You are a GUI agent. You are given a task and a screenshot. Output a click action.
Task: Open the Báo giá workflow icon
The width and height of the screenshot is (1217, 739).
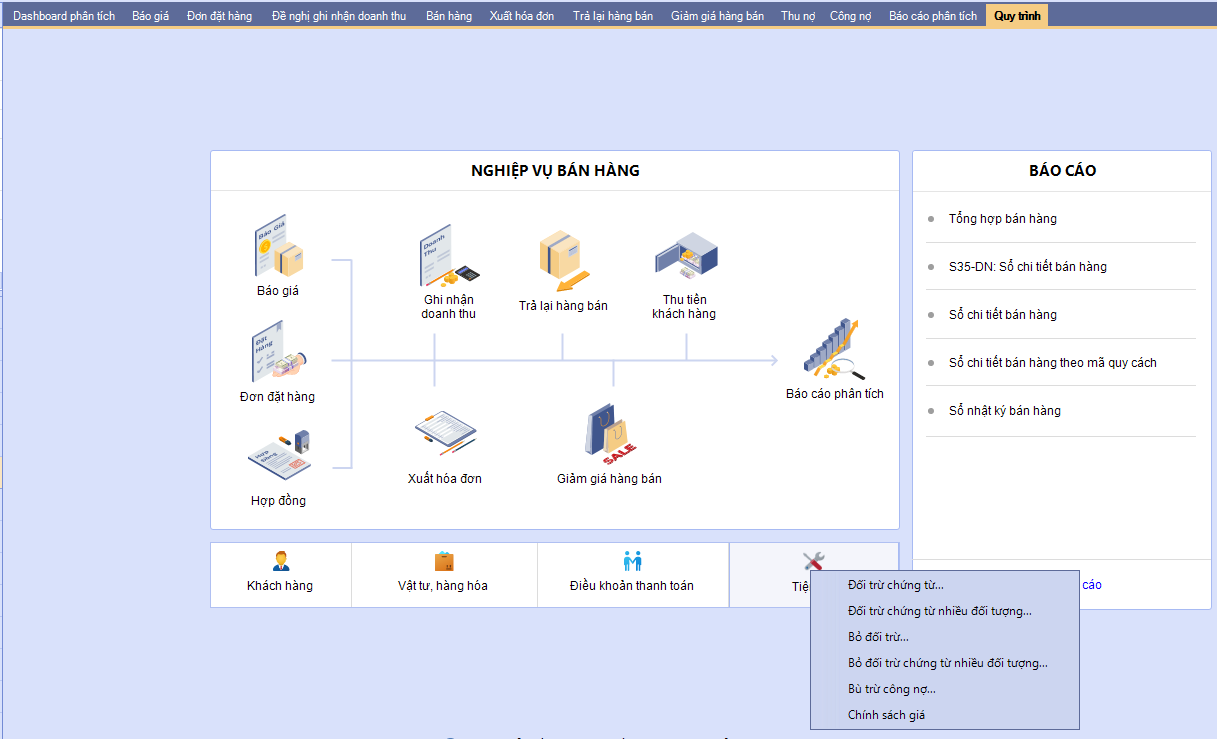(x=278, y=246)
